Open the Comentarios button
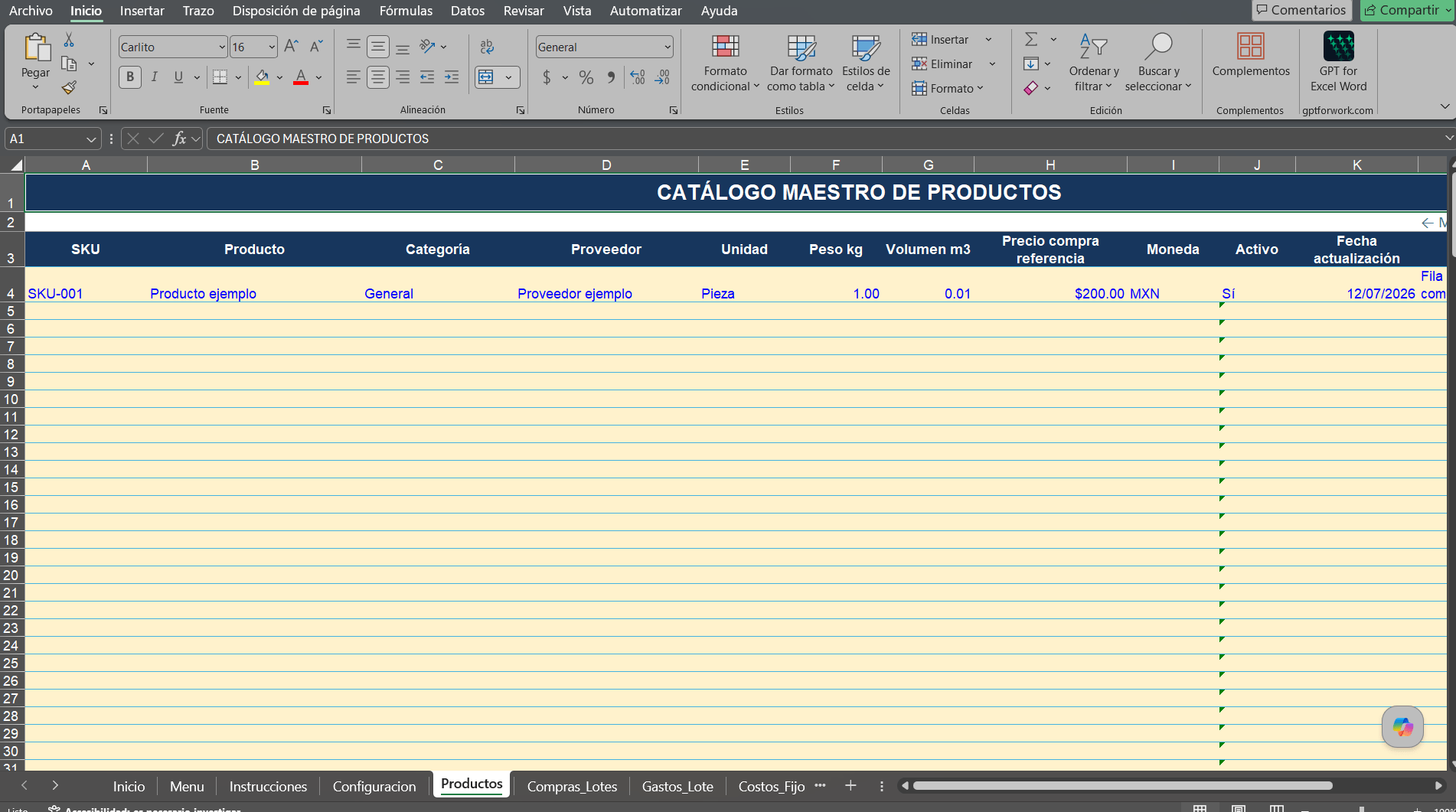The image size is (1456, 812). [x=1301, y=10]
